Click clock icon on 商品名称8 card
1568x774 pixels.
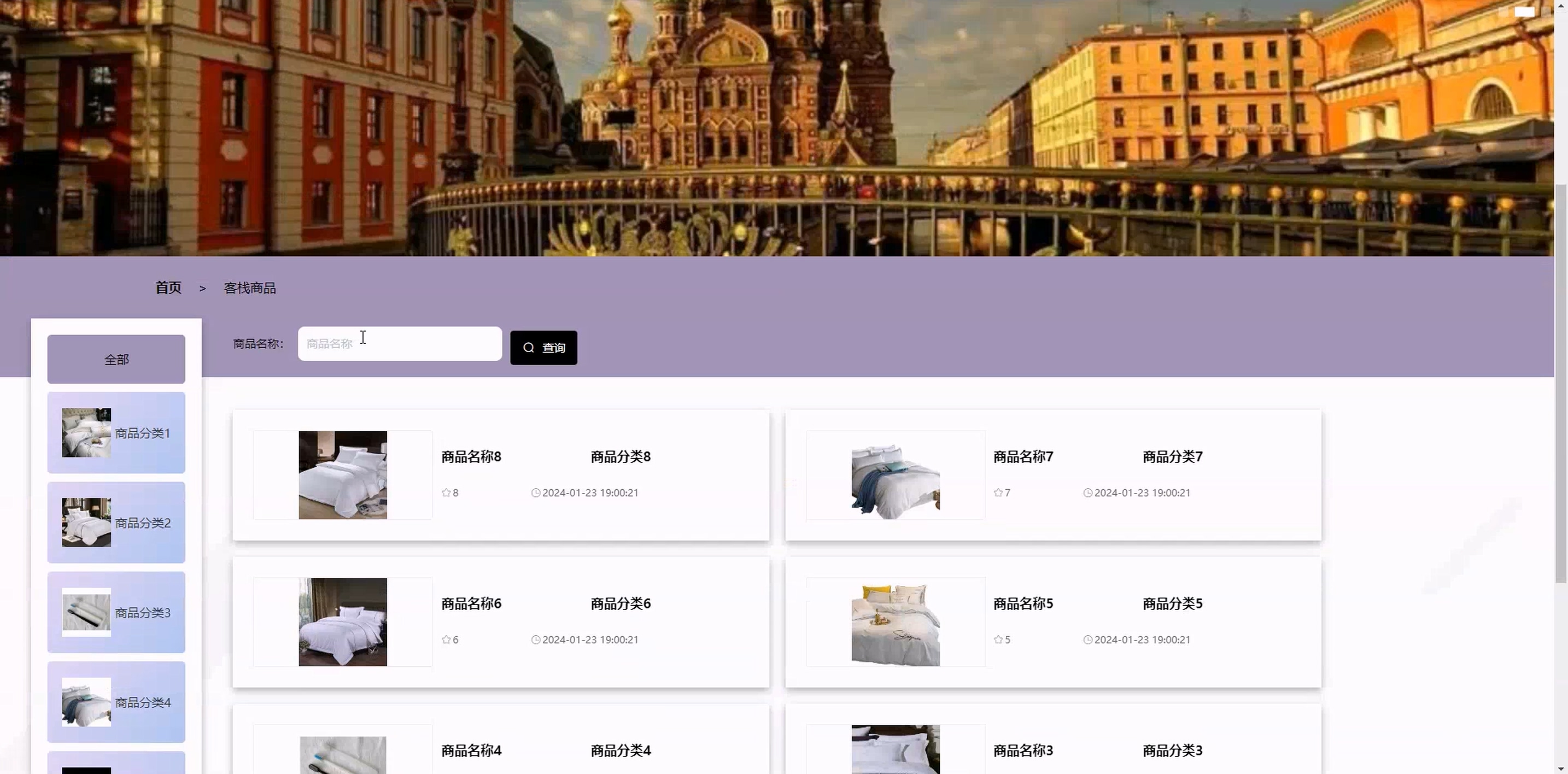[536, 493]
